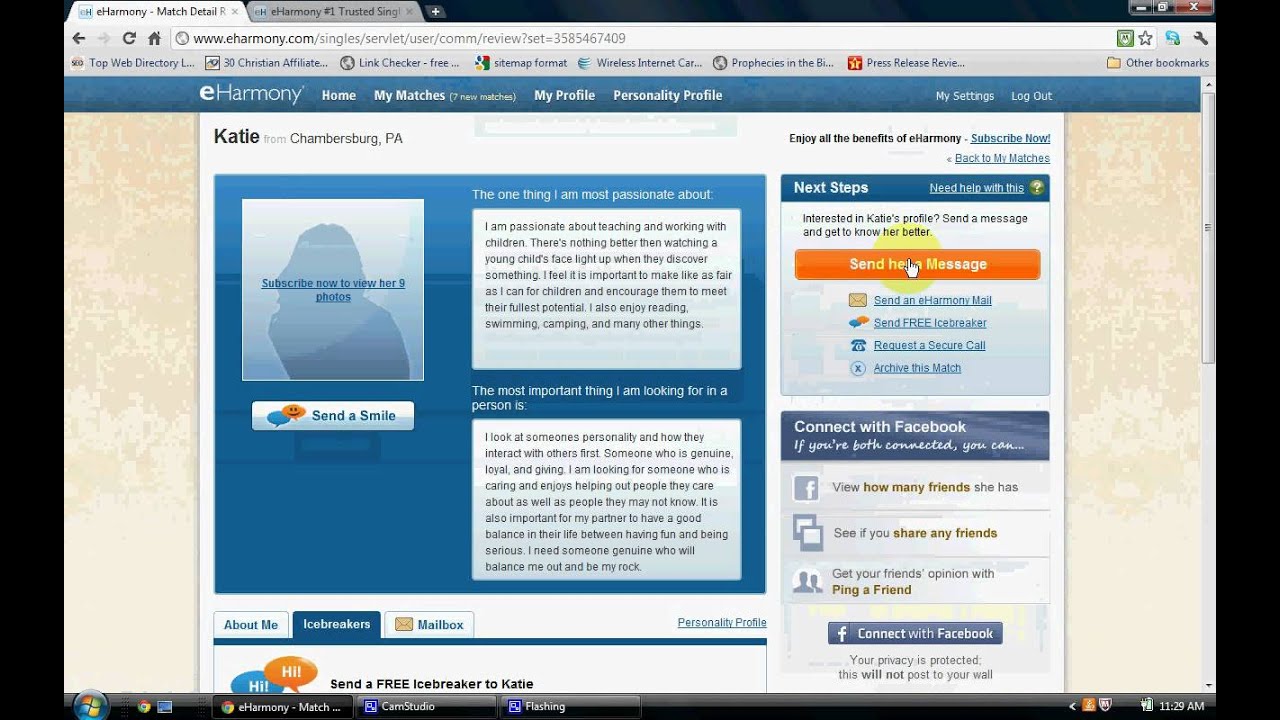This screenshot has height=720, width=1280.
Task: Click Log Out
Action: (x=1031, y=96)
